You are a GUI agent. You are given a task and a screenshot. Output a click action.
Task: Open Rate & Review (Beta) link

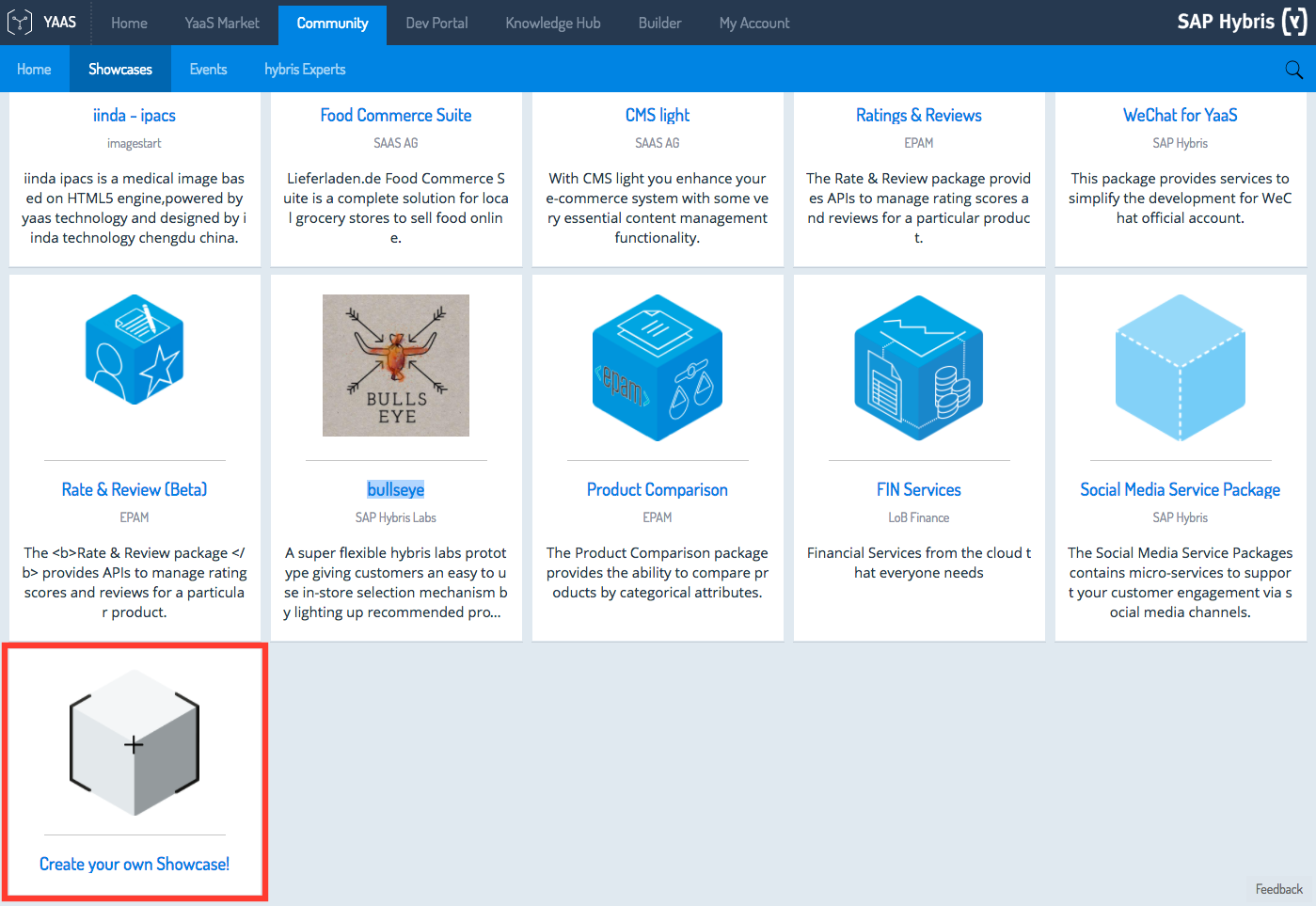coord(135,490)
